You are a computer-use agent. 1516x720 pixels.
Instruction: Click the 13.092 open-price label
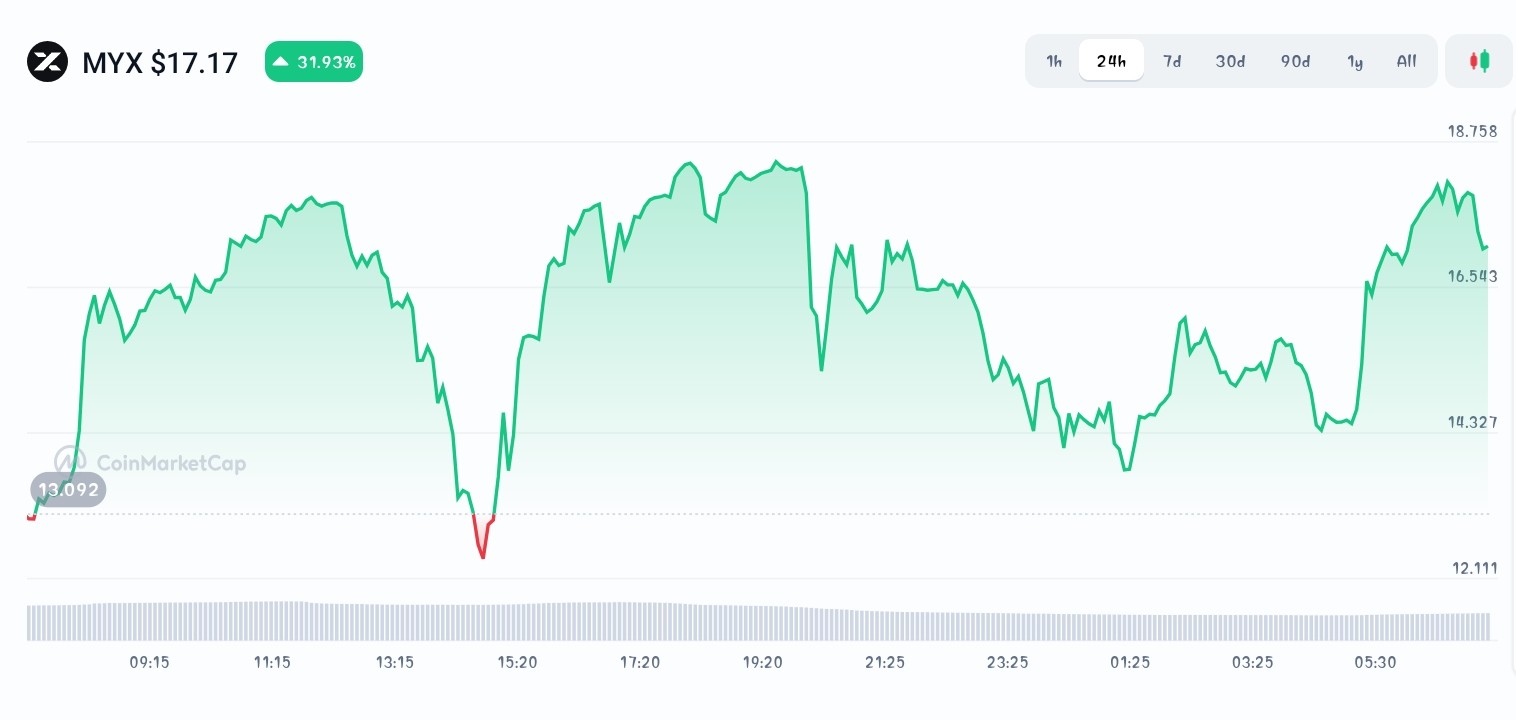(x=67, y=489)
